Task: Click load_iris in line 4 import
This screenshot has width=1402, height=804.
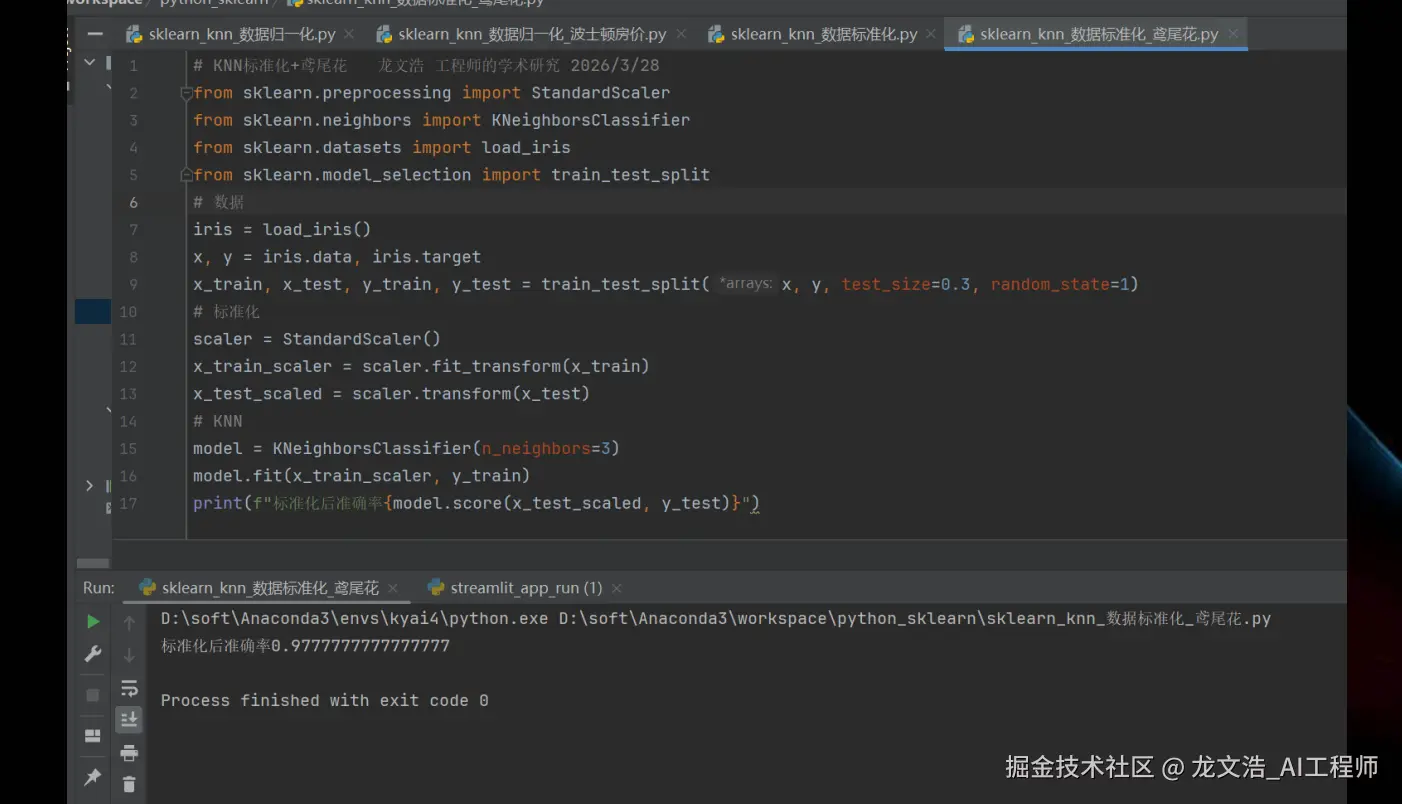Action: click(526, 148)
